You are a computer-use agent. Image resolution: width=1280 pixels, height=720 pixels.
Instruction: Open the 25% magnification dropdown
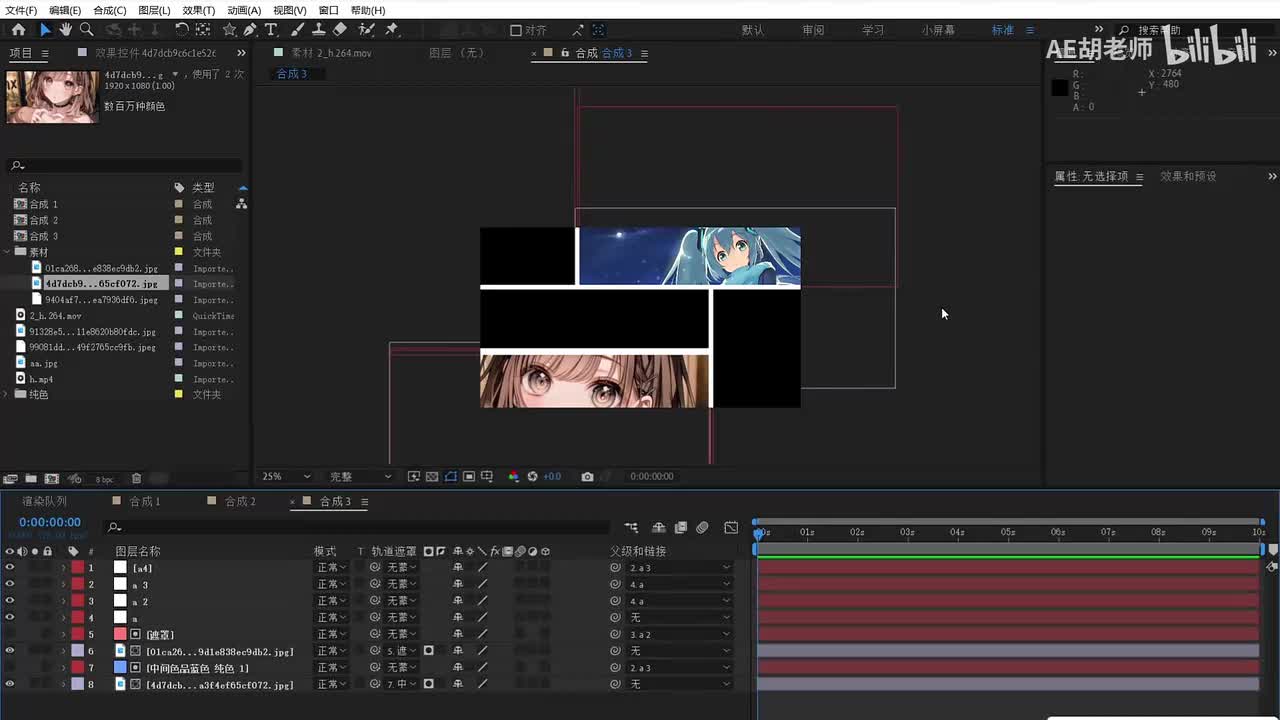(286, 477)
